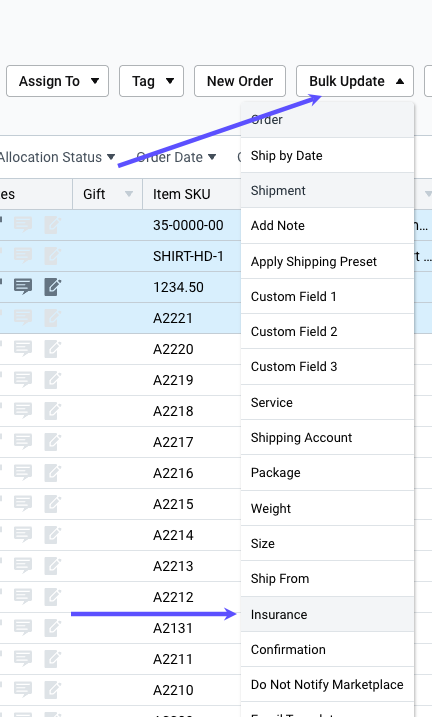Open the Assign To dropdown
Viewport: 432px width, 717px height.
(57, 81)
